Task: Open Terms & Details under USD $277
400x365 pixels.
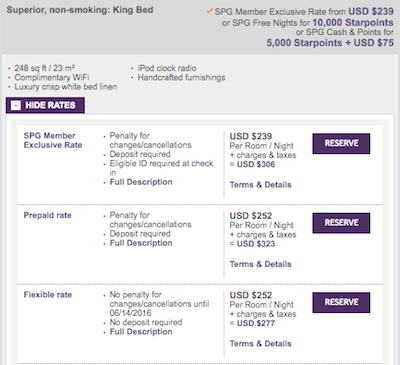Action: point(260,343)
